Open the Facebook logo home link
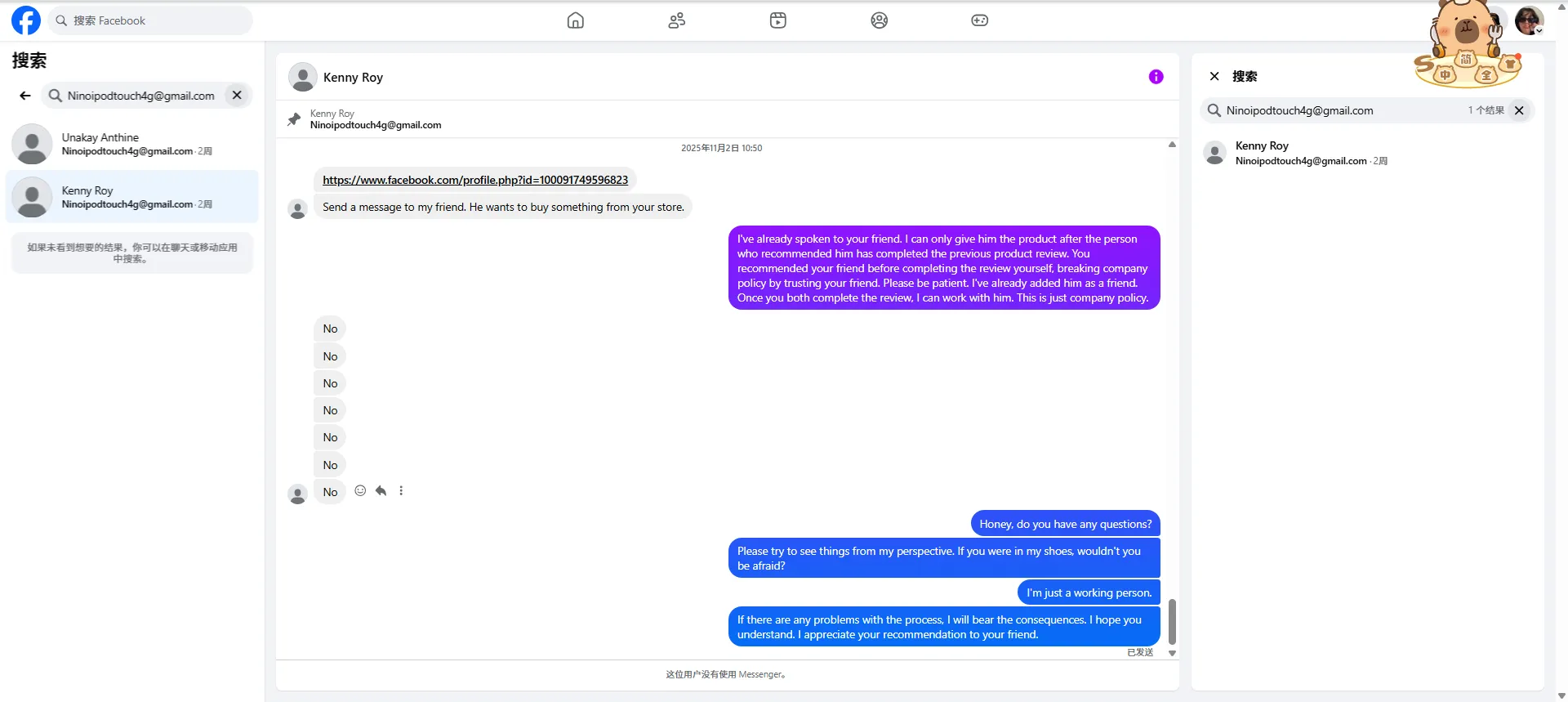The image size is (1568, 702). (x=26, y=20)
